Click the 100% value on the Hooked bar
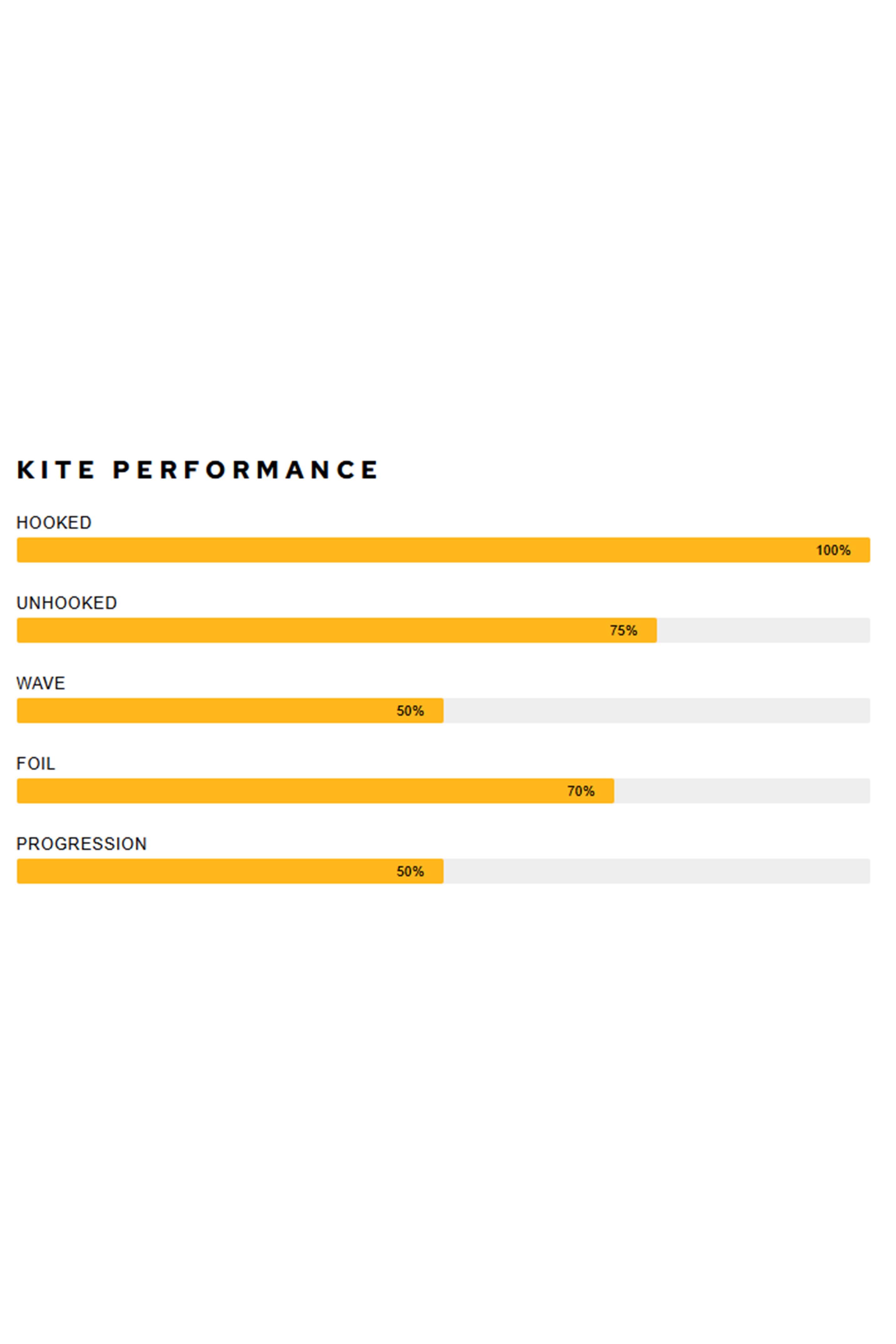The height and width of the screenshot is (1344, 896). coord(833,550)
